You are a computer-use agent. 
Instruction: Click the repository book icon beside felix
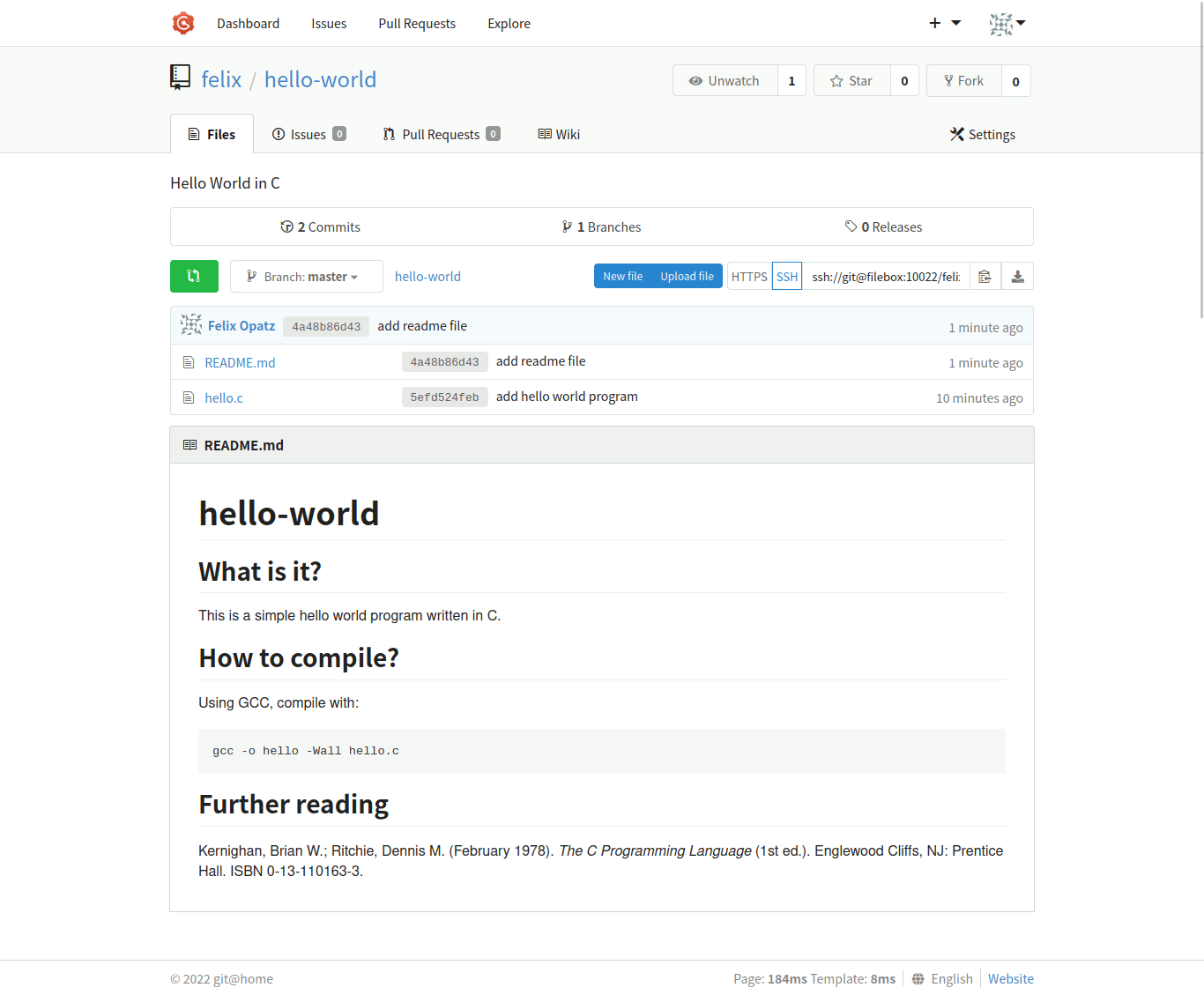tap(180, 78)
